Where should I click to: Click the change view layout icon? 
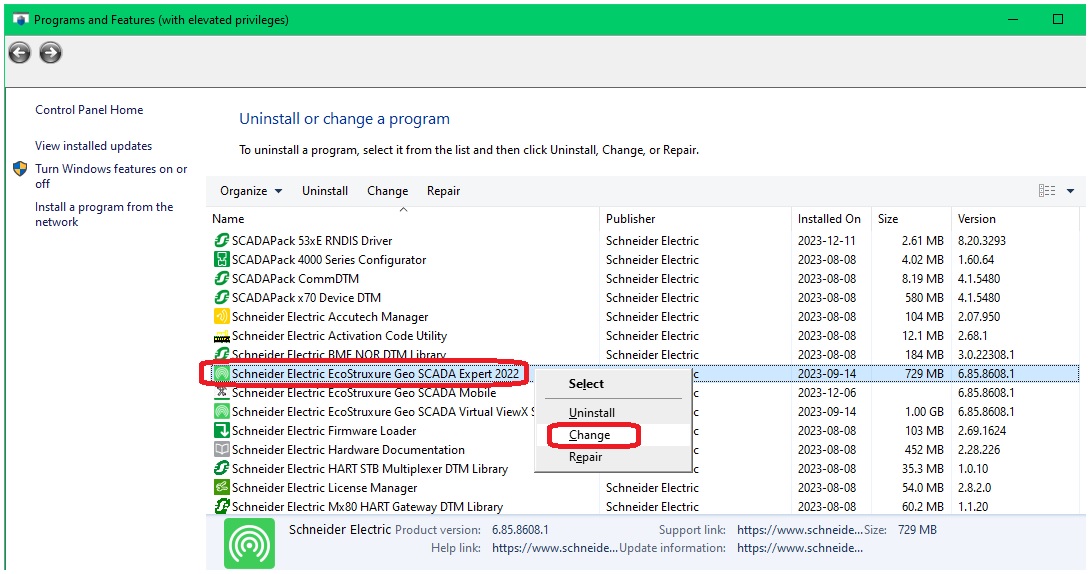pyautogui.click(x=1046, y=191)
